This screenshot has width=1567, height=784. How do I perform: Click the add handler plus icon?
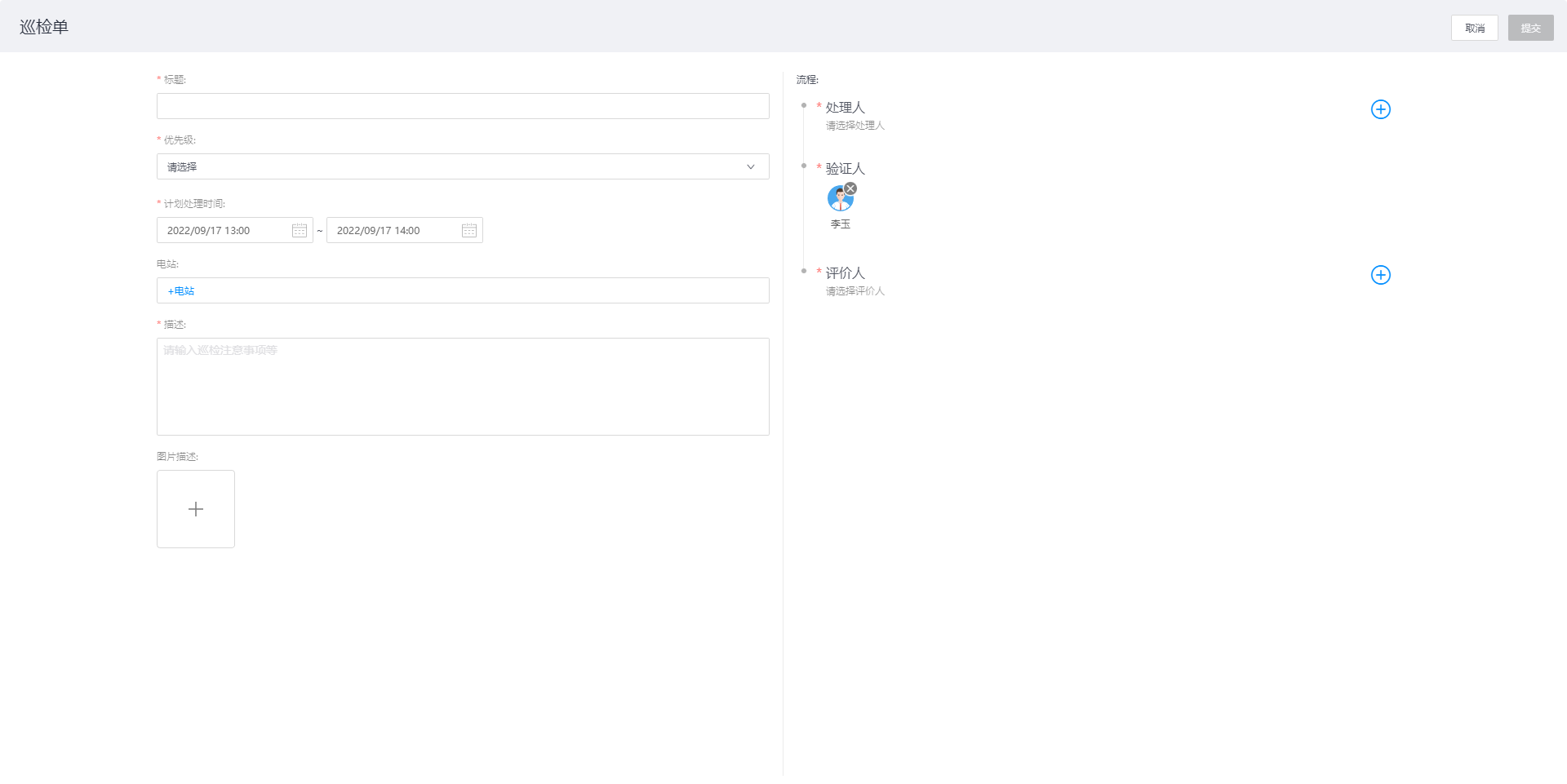click(x=1380, y=109)
